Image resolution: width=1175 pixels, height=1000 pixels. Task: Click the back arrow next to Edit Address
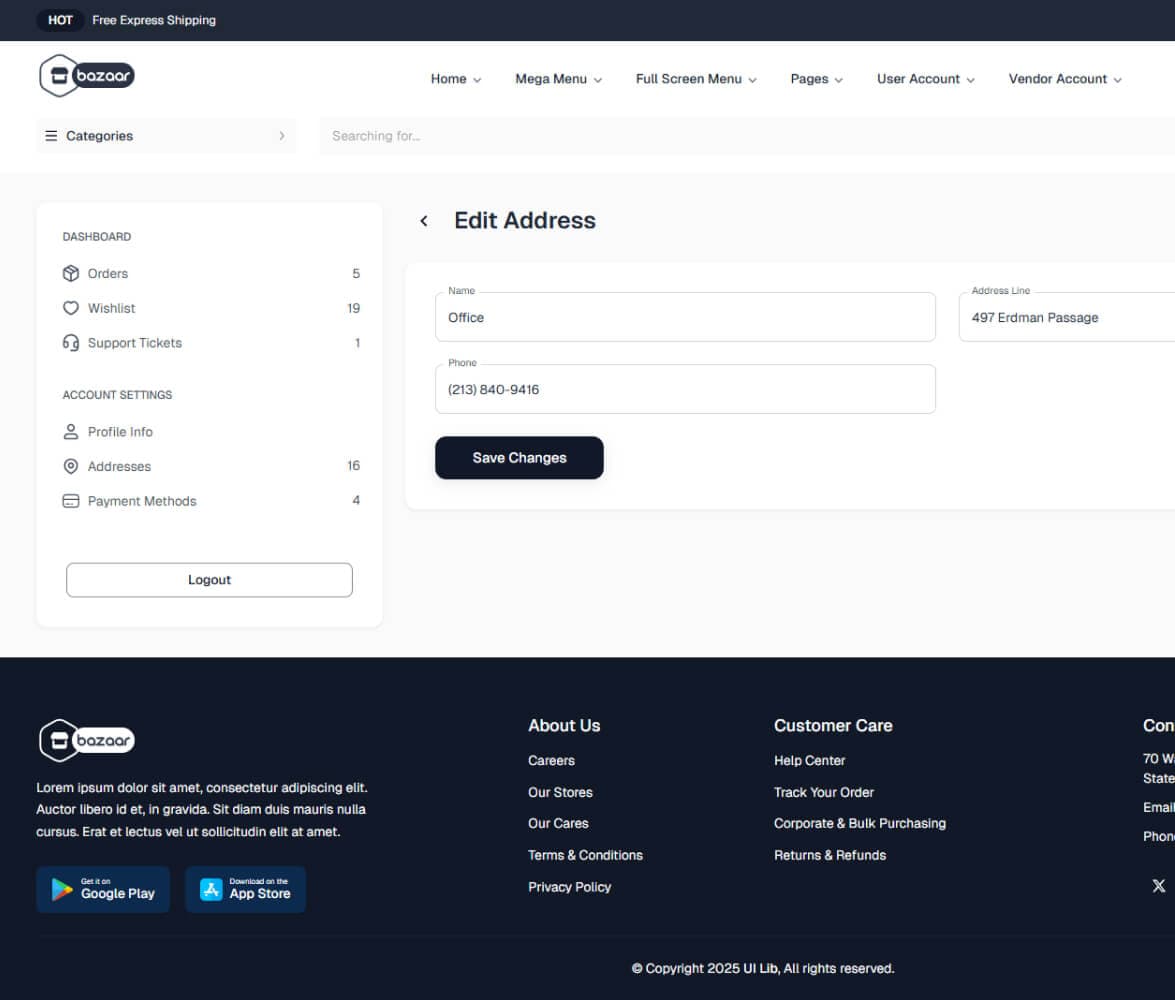click(x=424, y=220)
